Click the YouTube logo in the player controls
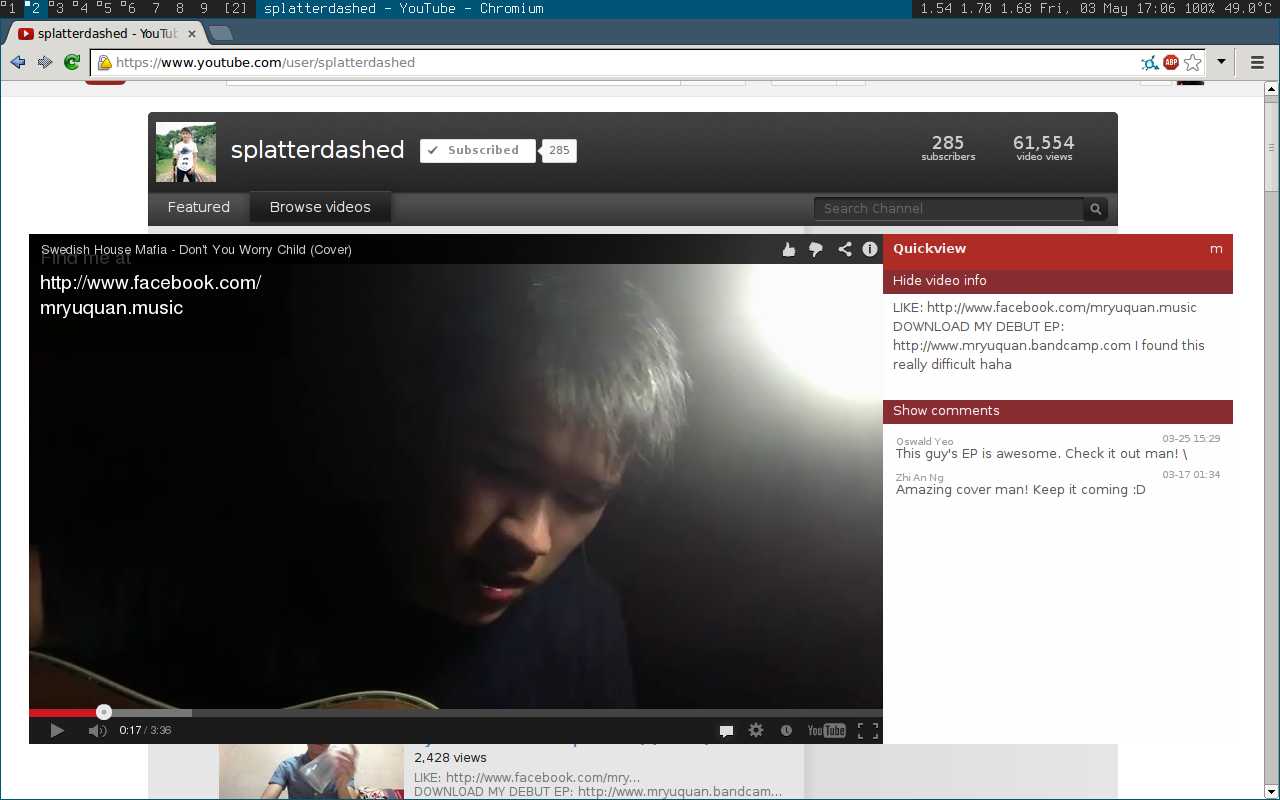Screen dimensions: 1280x800 tap(827, 731)
